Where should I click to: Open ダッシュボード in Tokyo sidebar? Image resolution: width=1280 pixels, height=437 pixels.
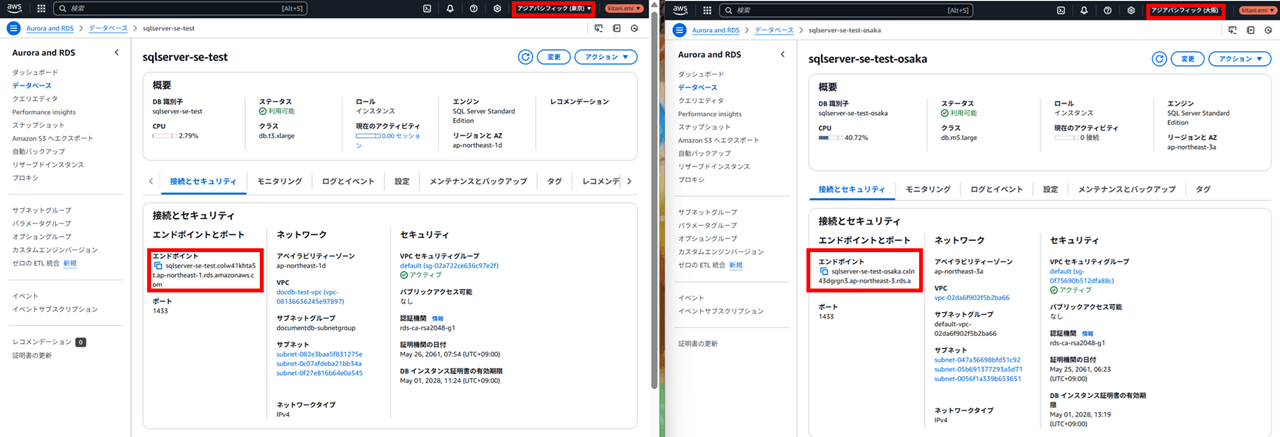35,73
